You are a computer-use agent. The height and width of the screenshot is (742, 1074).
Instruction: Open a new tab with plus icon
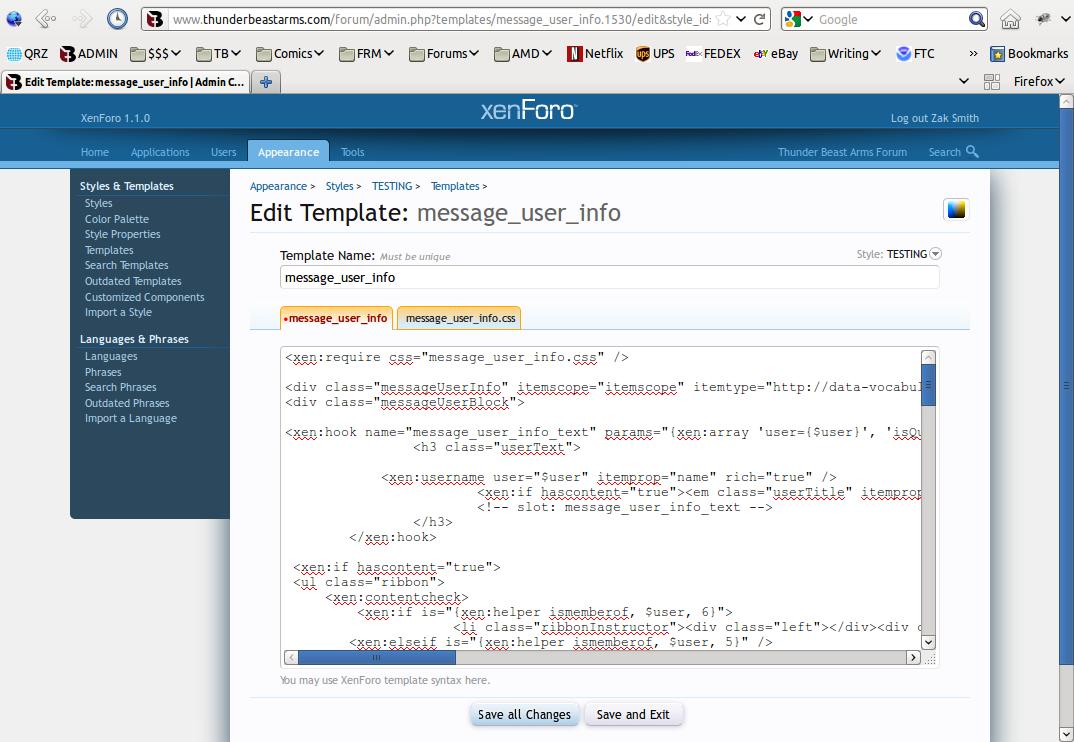(265, 82)
